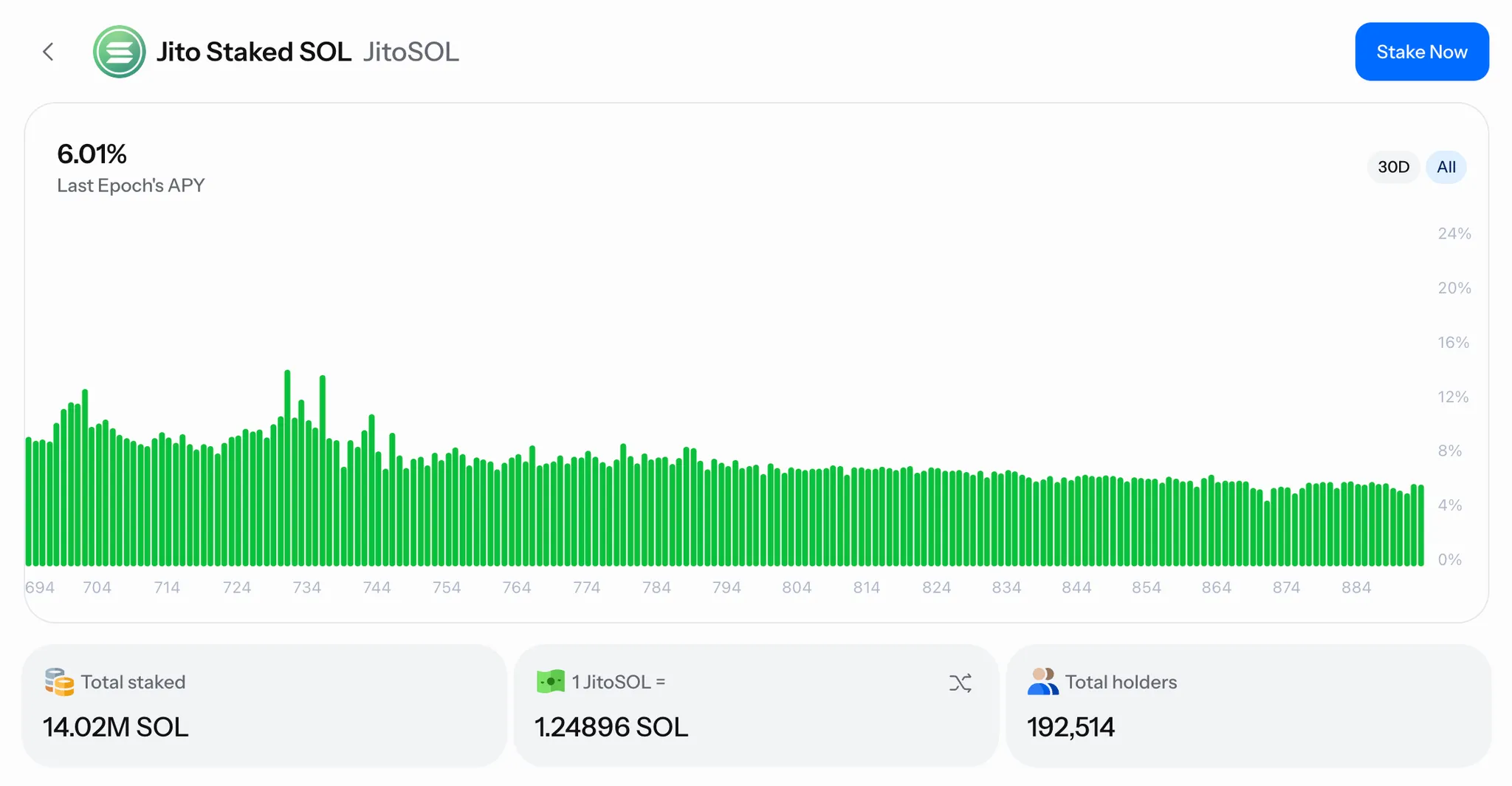
Task: Click the stacked coins icon
Action: tap(59, 682)
